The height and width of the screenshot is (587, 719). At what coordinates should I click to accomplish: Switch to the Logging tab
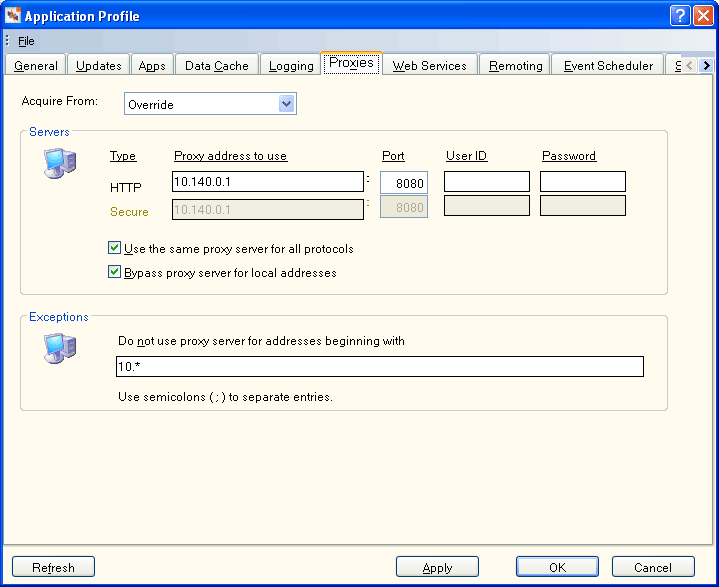(x=291, y=66)
